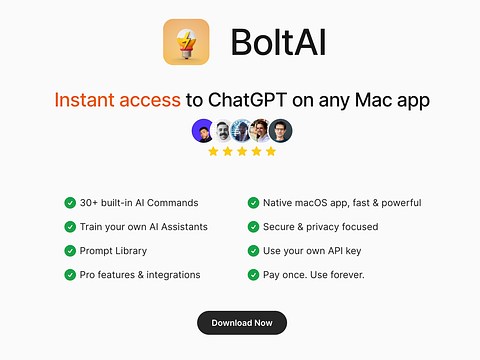Click the Download Now button

click(242, 323)
